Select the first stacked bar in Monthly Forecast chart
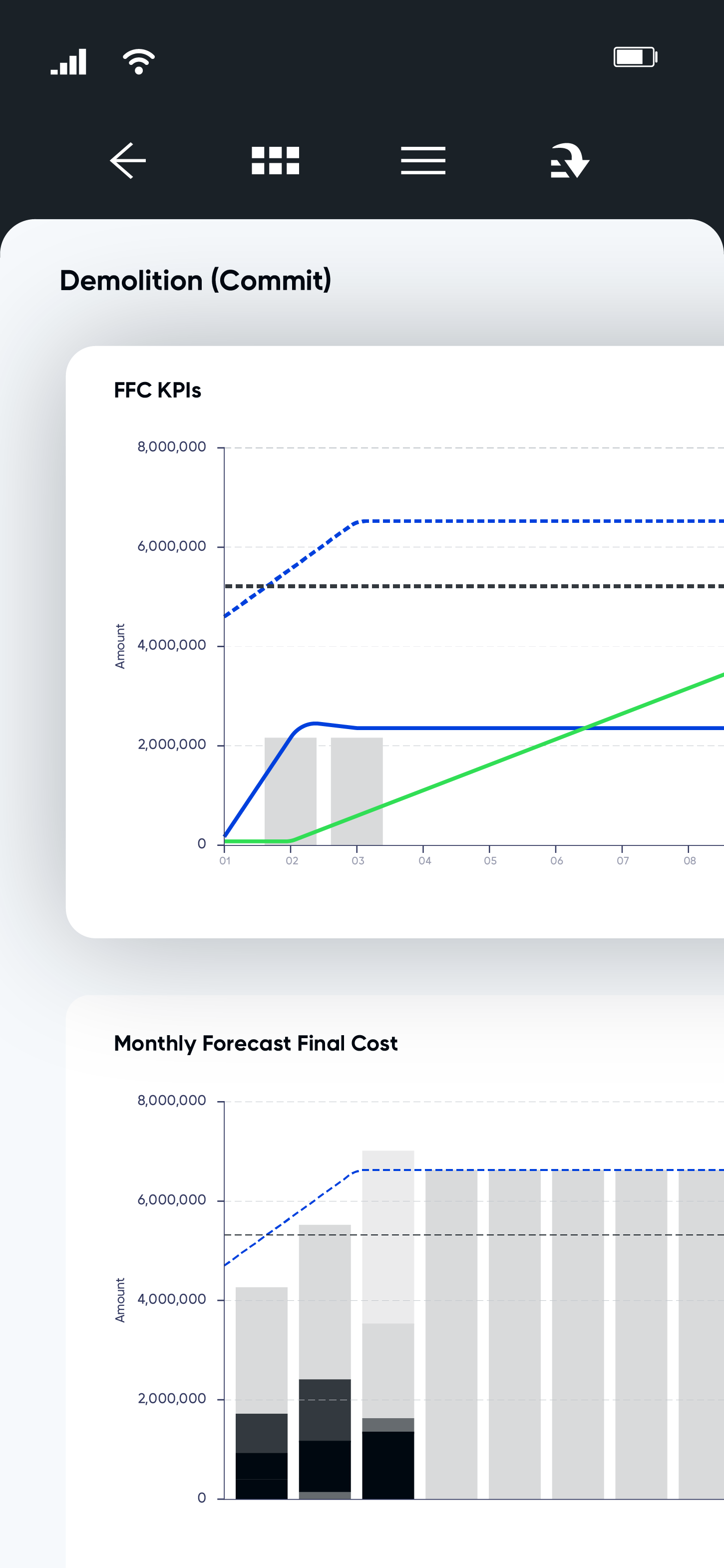The height and width of the screenshot is (1568, 724). (262, 1393)
